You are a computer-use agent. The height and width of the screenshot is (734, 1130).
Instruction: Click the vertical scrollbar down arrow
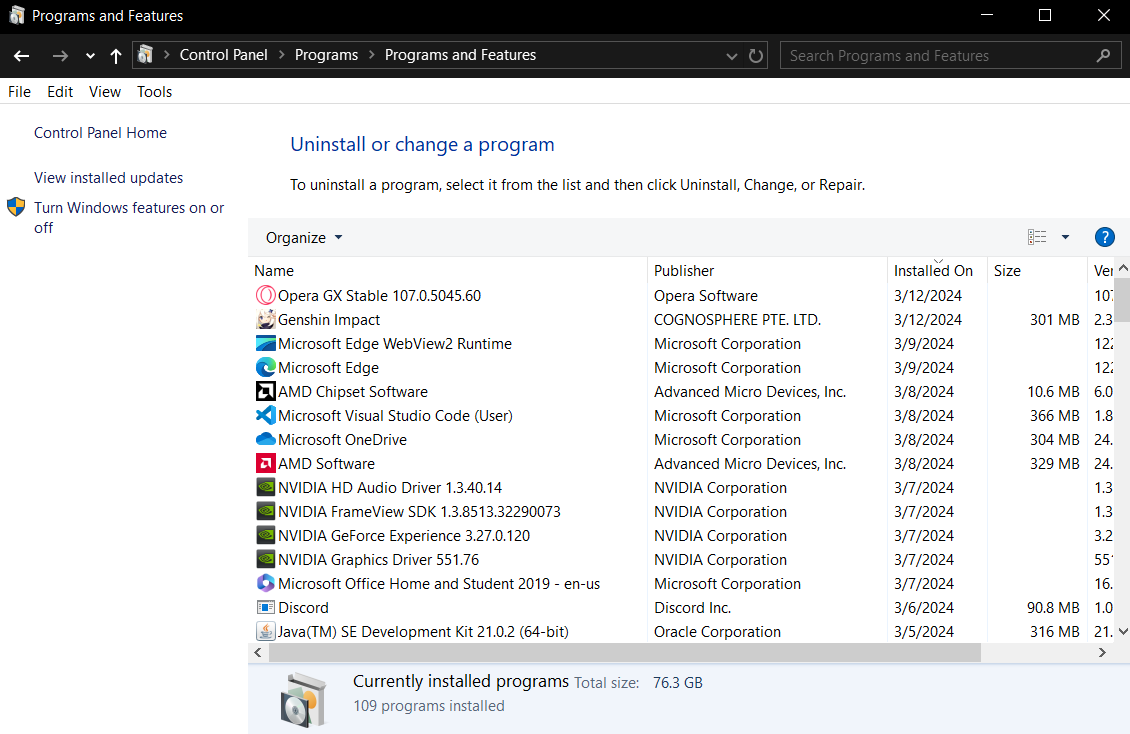[x=1123, y=631]
